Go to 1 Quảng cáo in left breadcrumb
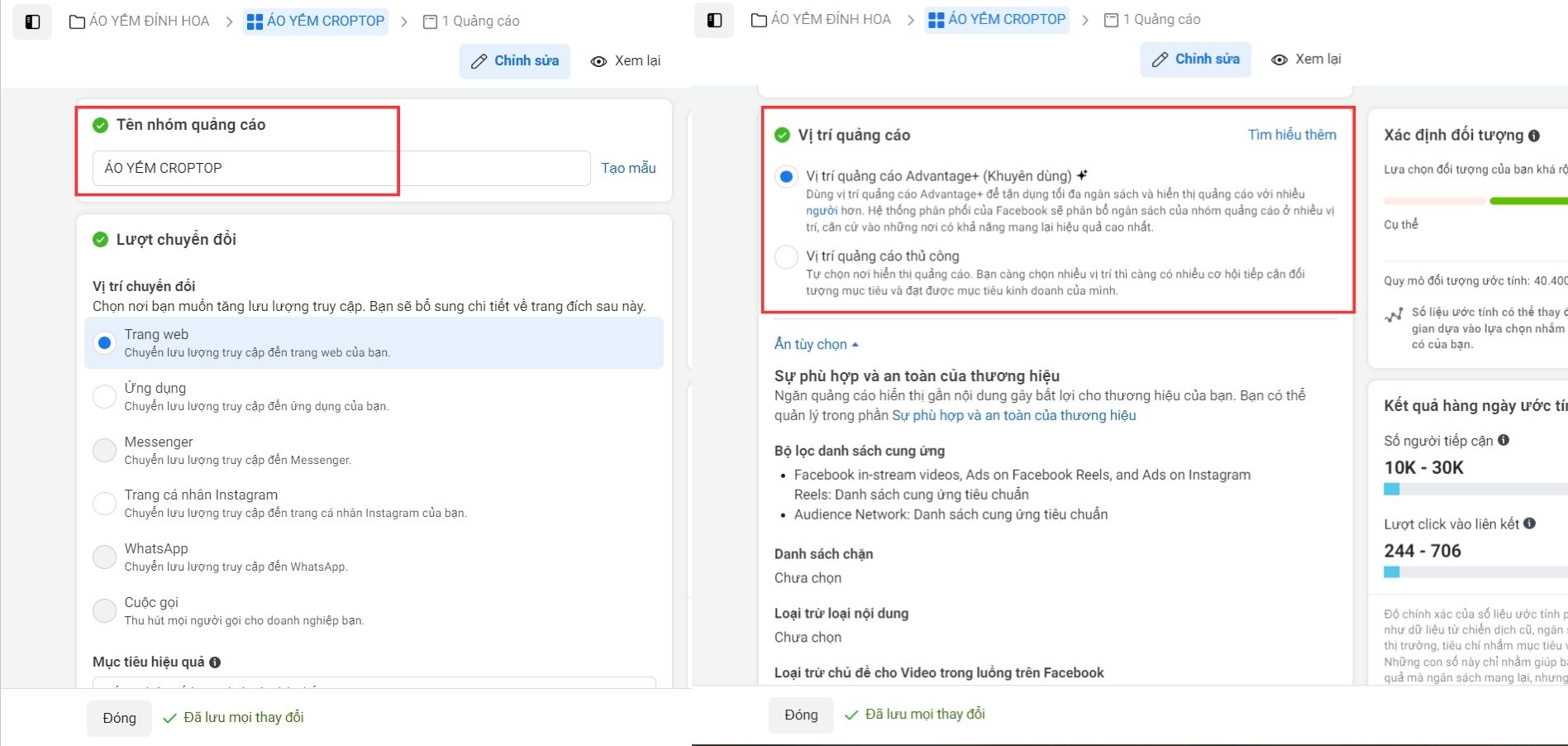 tap(471, 22)
